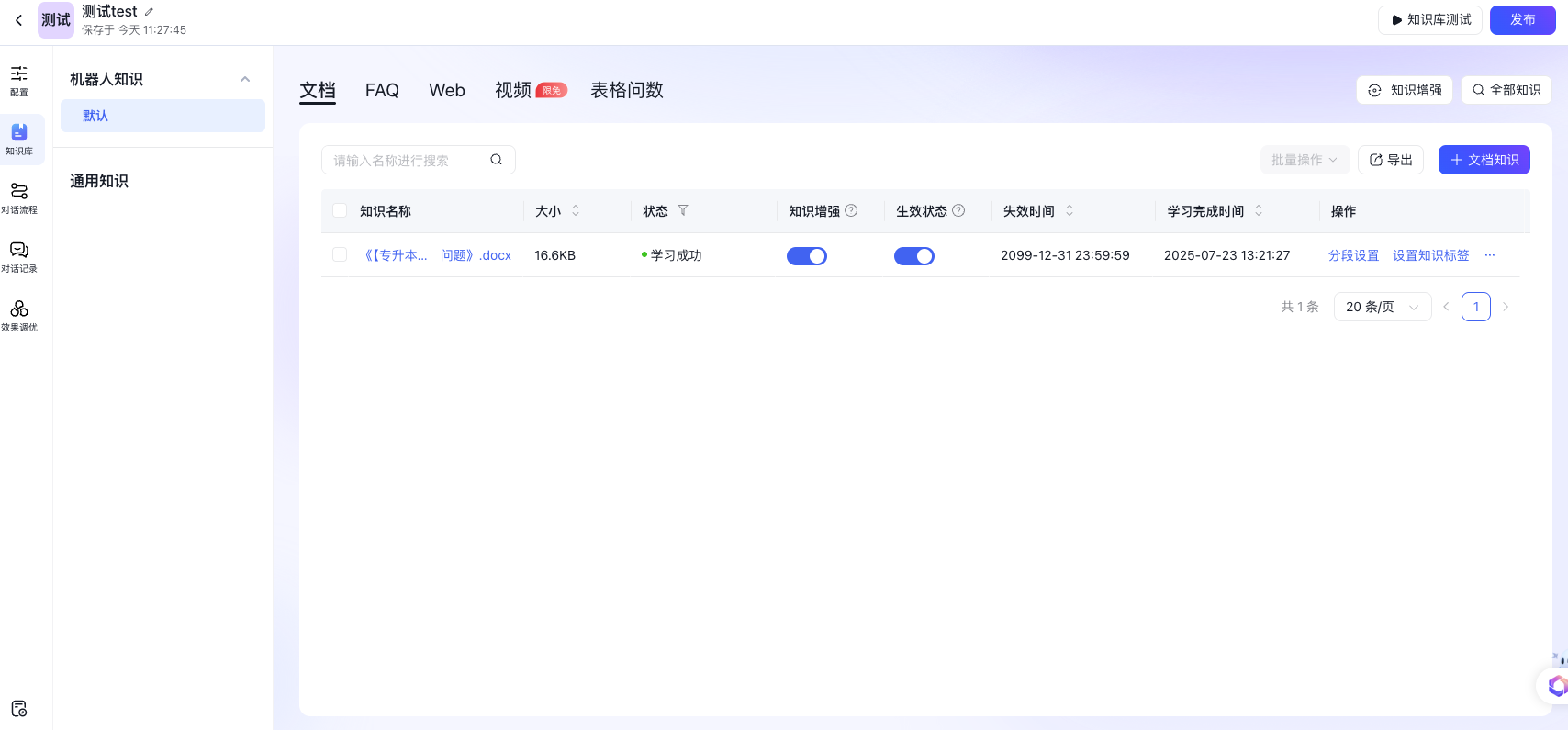Open 对话流程 in the sidebar
This screenshot has width=1568, height=730.
click(x=19, y=197)
